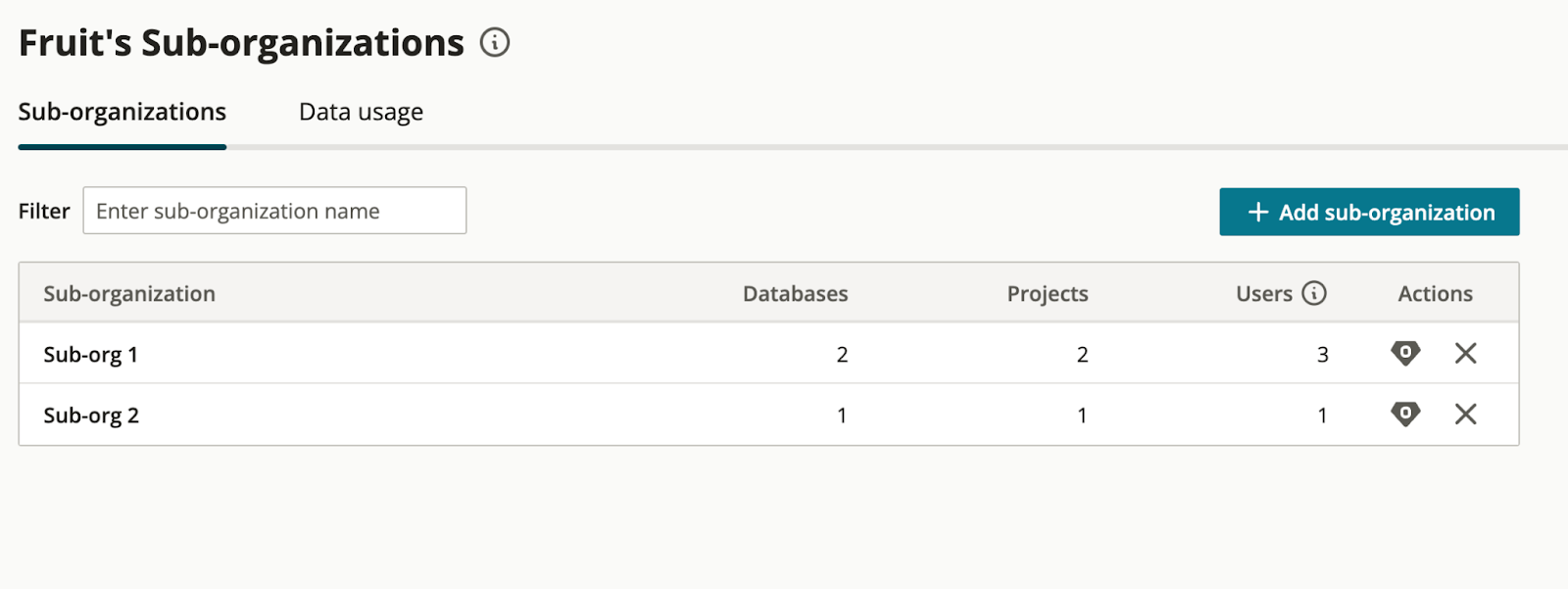
Task: Remove Sub-org 2 using the X icon
Action: tap(1465, 414)
